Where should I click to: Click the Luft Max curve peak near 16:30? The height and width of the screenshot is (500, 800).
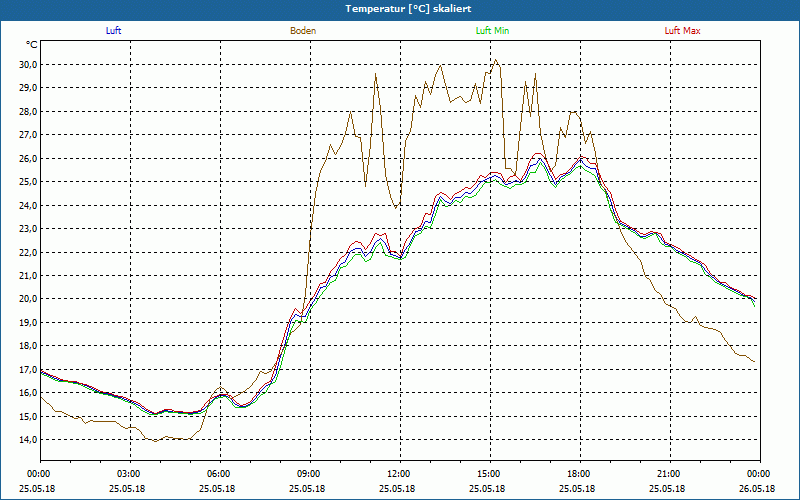click(x=539, y=153)
